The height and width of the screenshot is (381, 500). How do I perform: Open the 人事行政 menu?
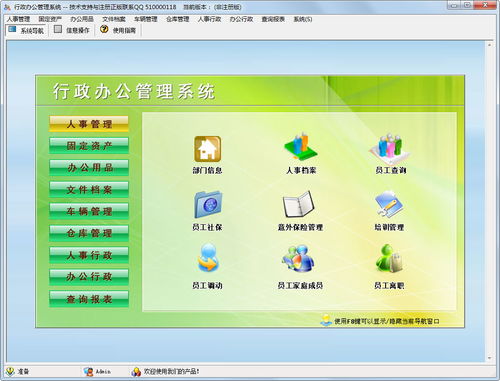(x=209, y=19)
